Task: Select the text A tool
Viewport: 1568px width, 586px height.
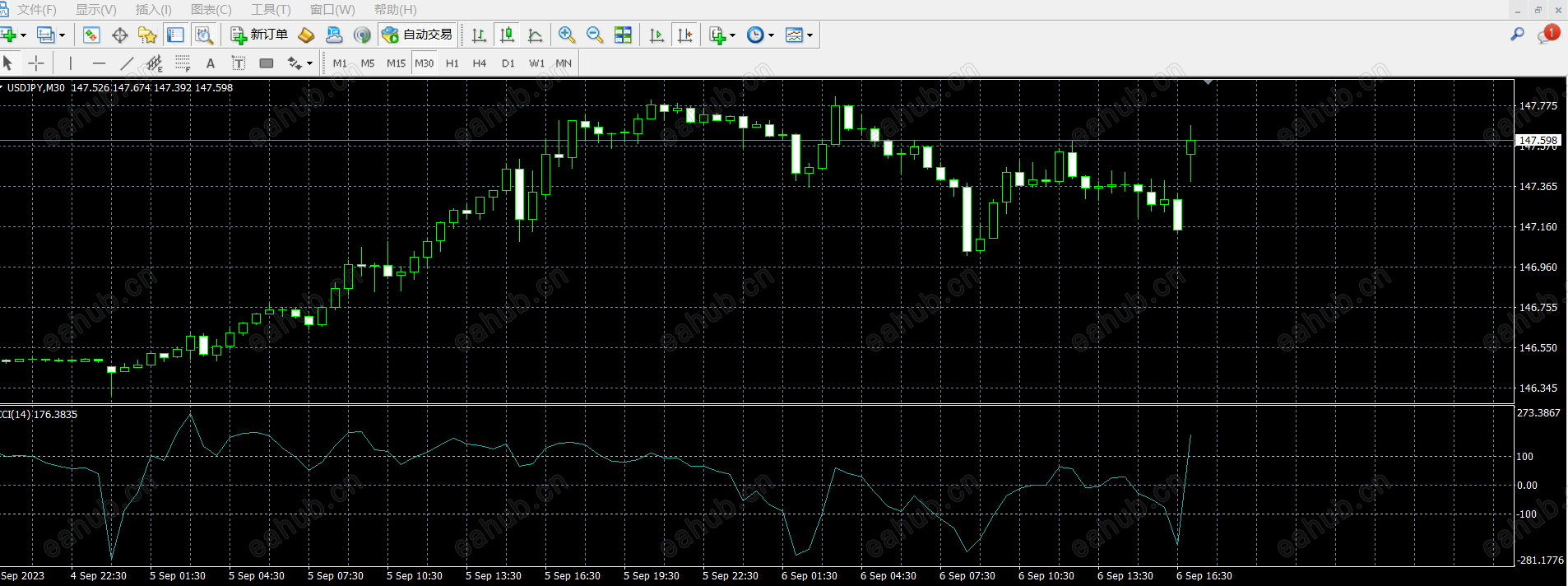Action: 211,63
